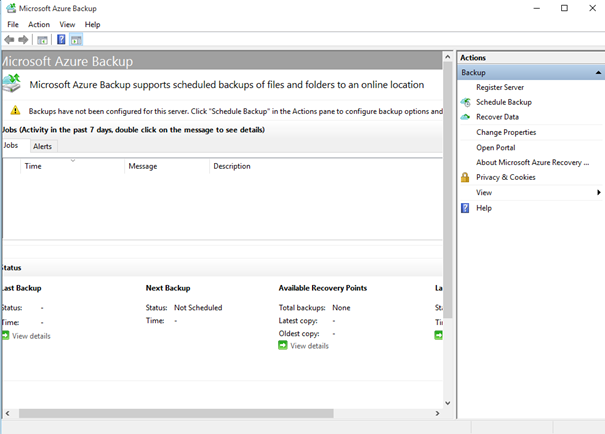Click the Show/Hide Console Tree toolbar icon
Screen dimensions: 605x434
click(x=42, y=40)
